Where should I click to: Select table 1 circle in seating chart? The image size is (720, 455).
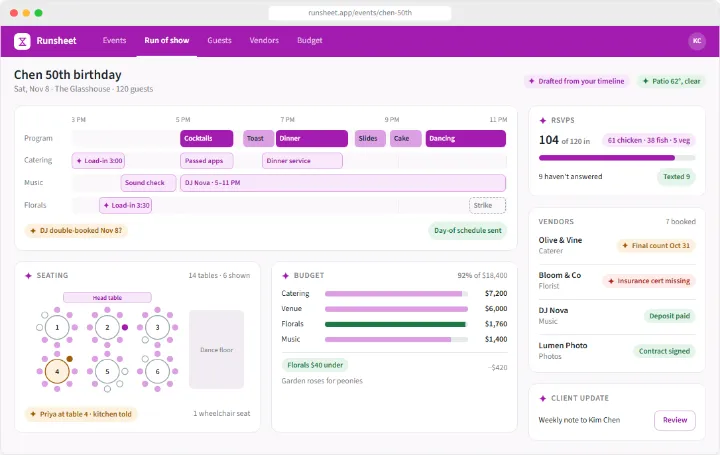pyautogui.click(x=57, y=327)
